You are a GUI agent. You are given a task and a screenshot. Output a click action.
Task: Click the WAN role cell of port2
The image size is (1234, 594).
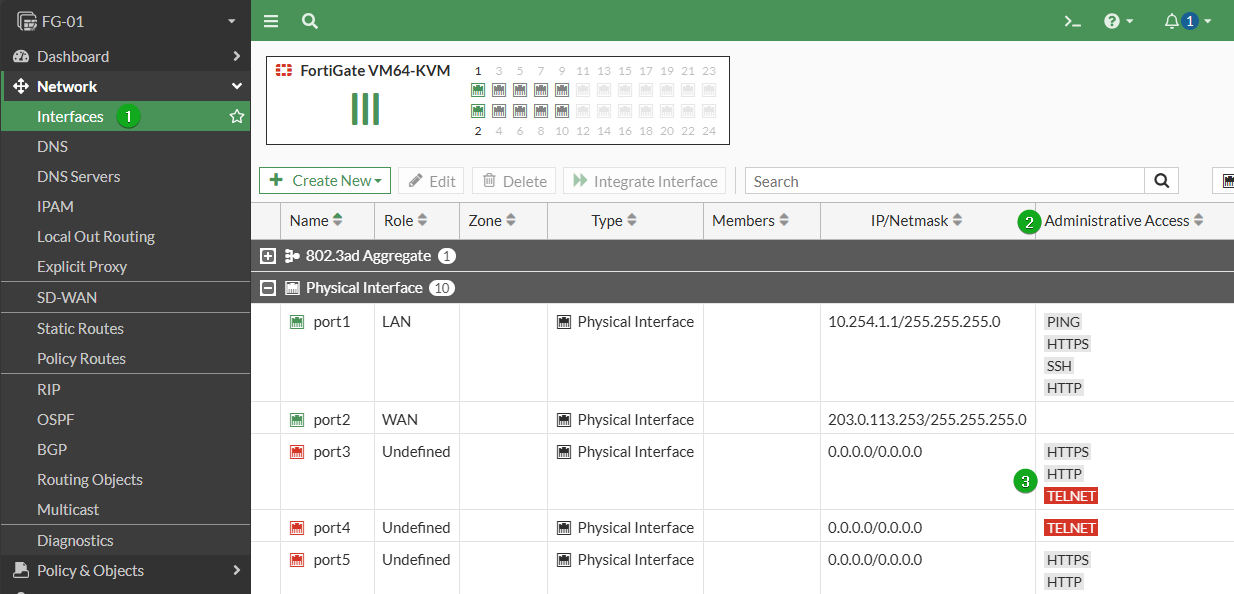(399, 420)
